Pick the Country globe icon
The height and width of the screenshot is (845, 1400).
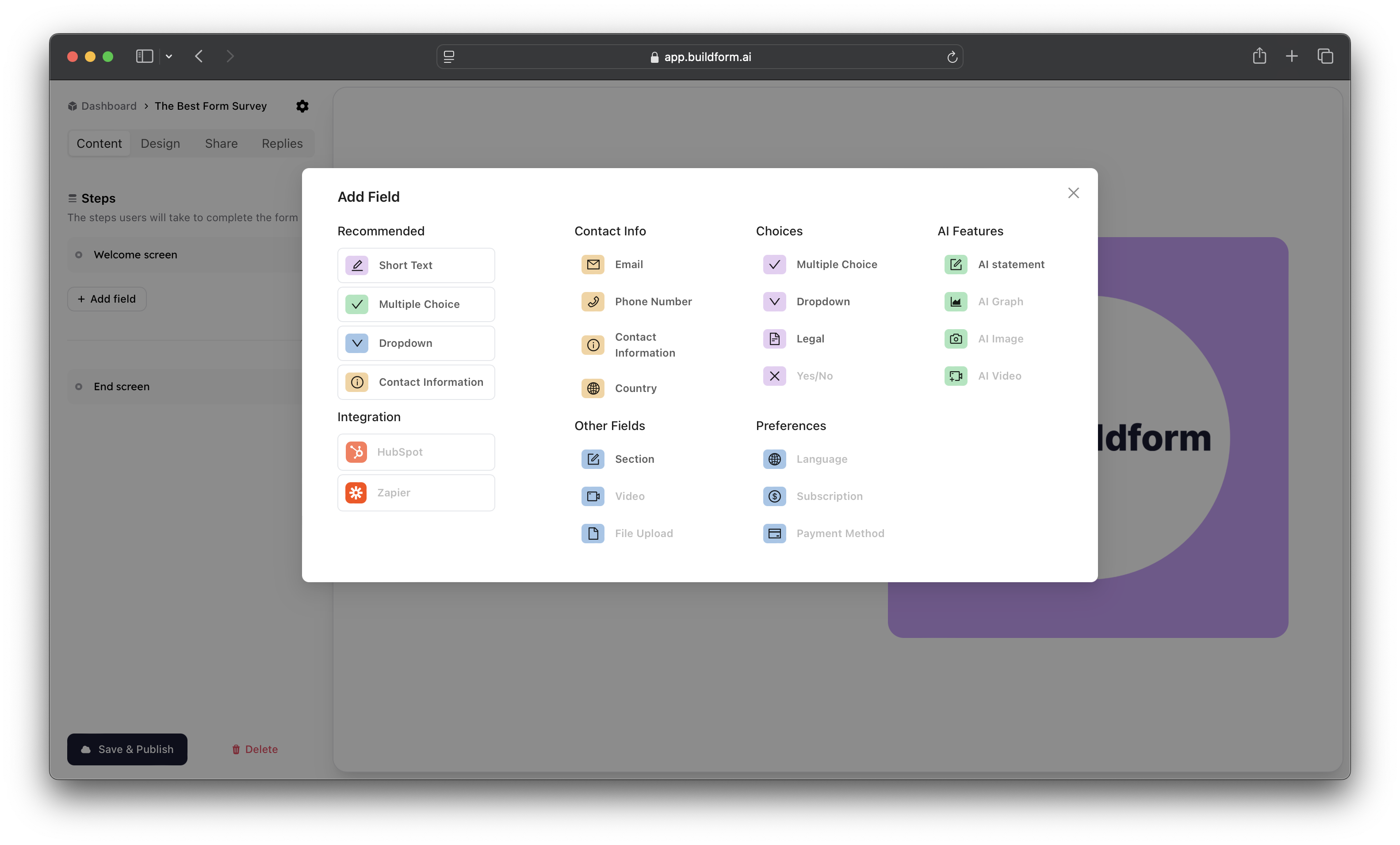tap(593, 388)
